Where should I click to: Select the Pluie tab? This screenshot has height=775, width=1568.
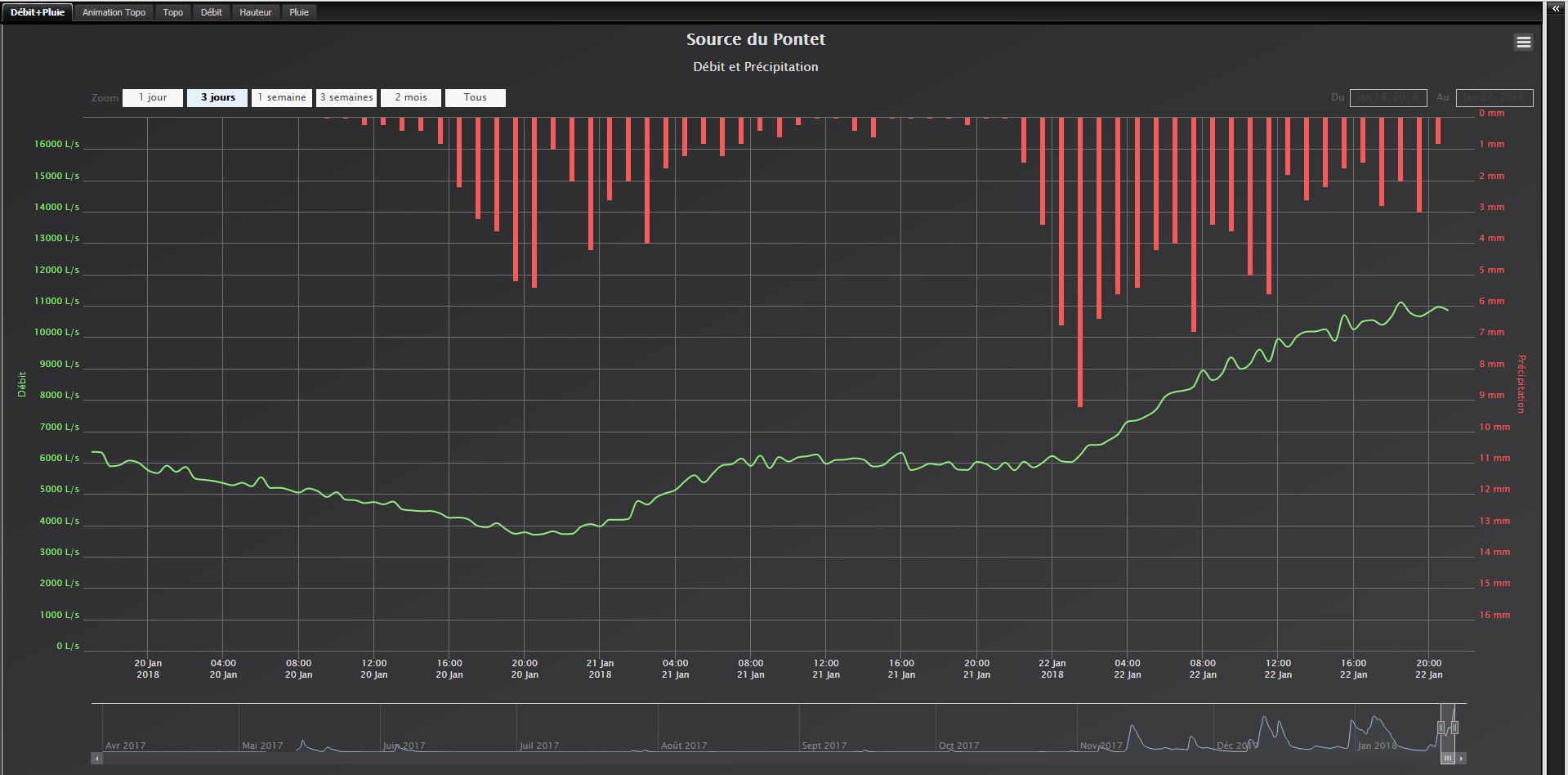(x=299, y=12)
